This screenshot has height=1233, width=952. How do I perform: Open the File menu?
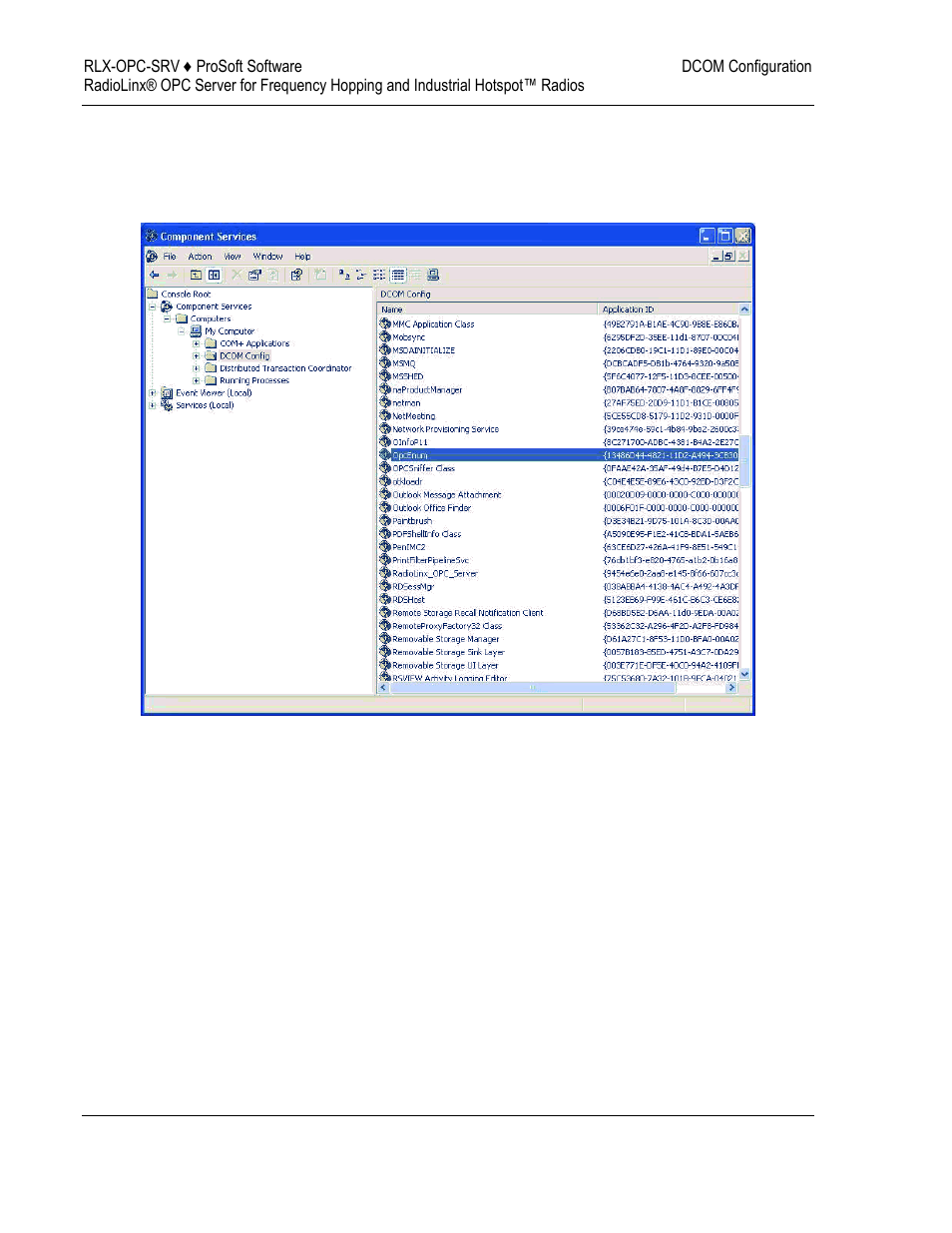[x=170, y=257]
